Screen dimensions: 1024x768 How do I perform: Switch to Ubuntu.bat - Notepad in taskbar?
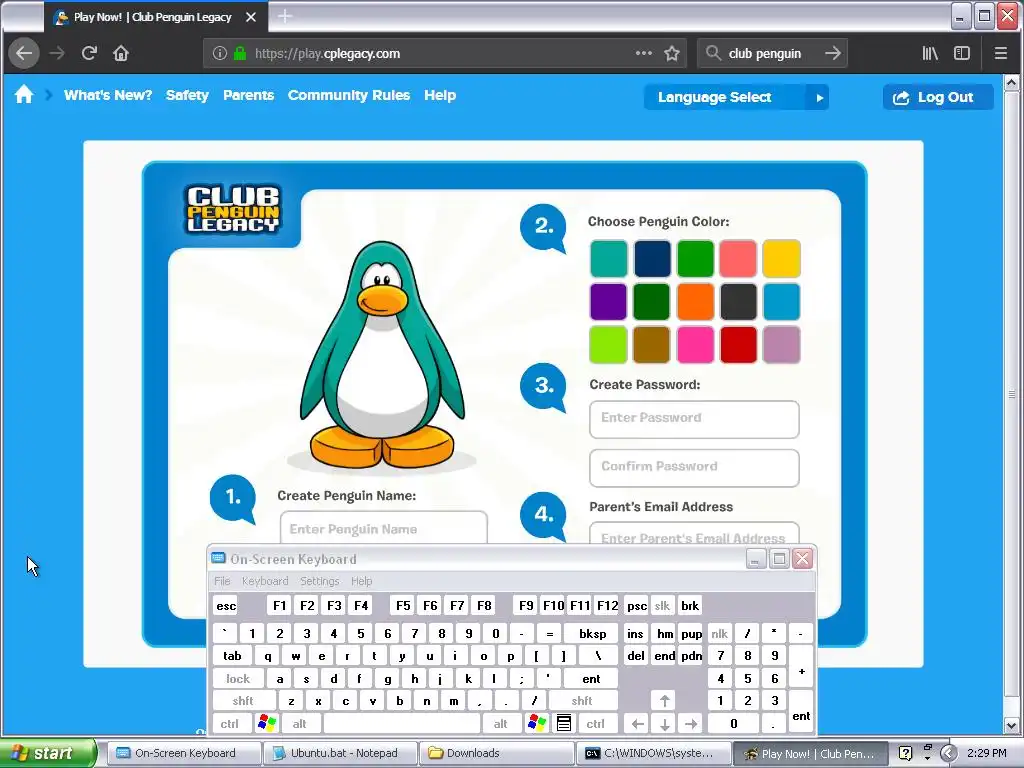pos(338,753)
